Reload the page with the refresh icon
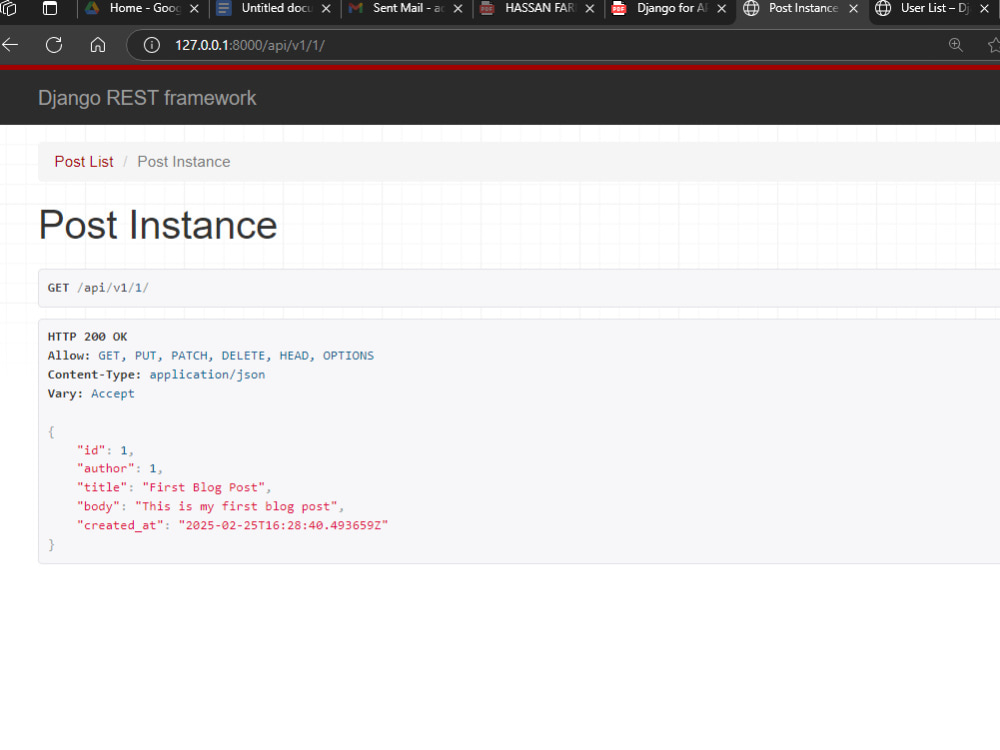1000x750 pixels. (54, 45)
